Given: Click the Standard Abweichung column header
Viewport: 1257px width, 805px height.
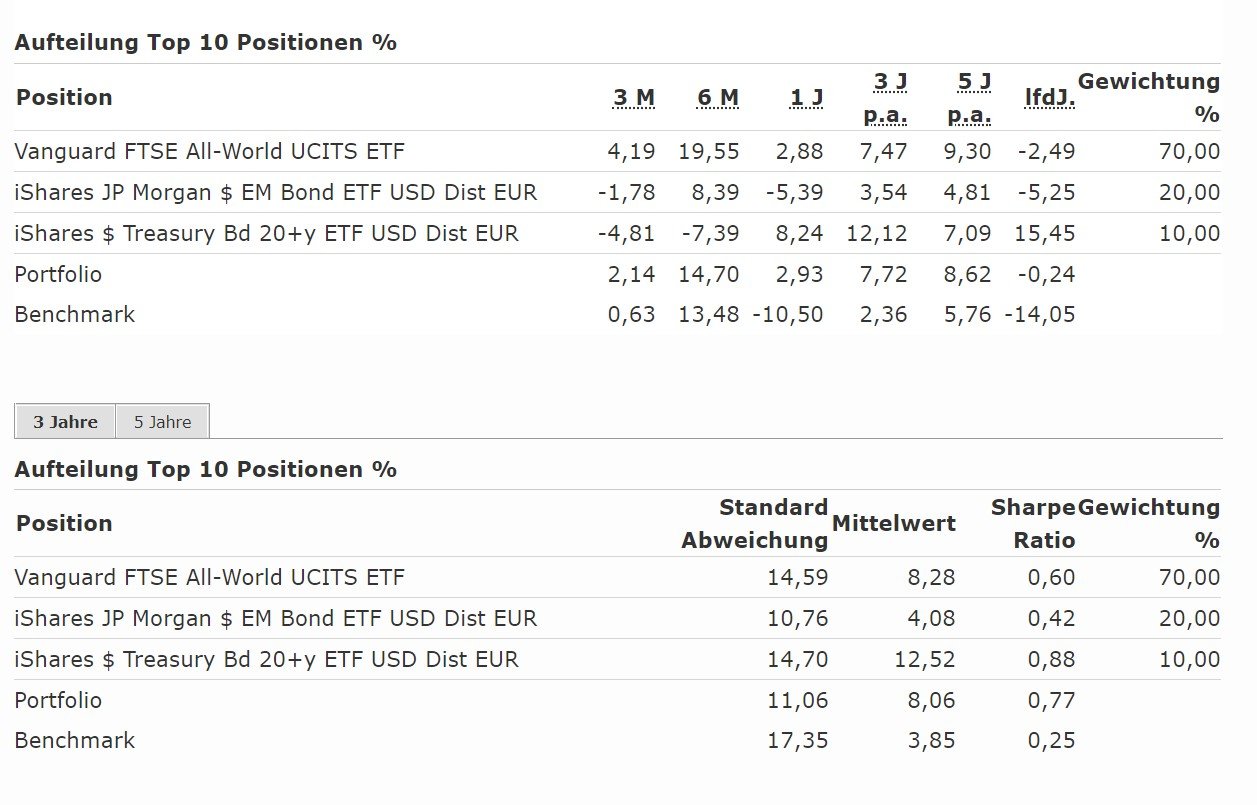Looking at the screenshot, I should 755,524.
